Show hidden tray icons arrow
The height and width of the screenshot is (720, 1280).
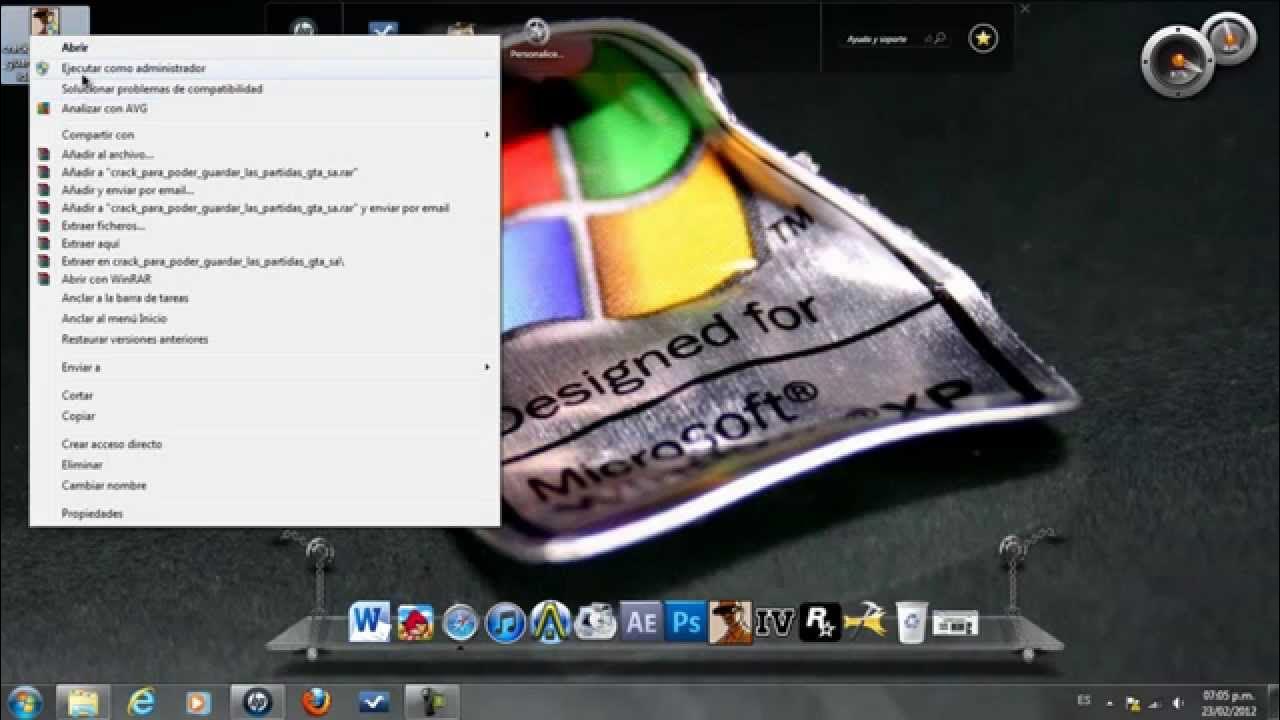pos(1109,703)
